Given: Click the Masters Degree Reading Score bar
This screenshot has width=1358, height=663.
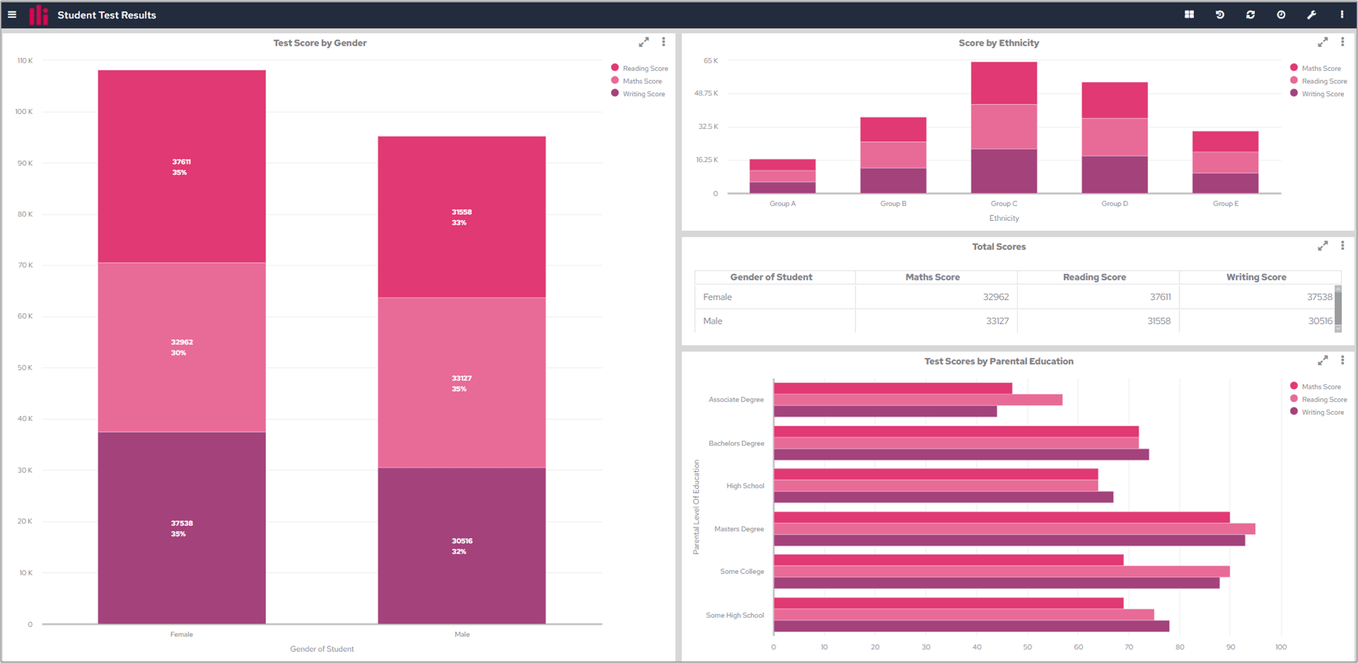Looking at the screenshot, I should click(x=1014, y=529).
